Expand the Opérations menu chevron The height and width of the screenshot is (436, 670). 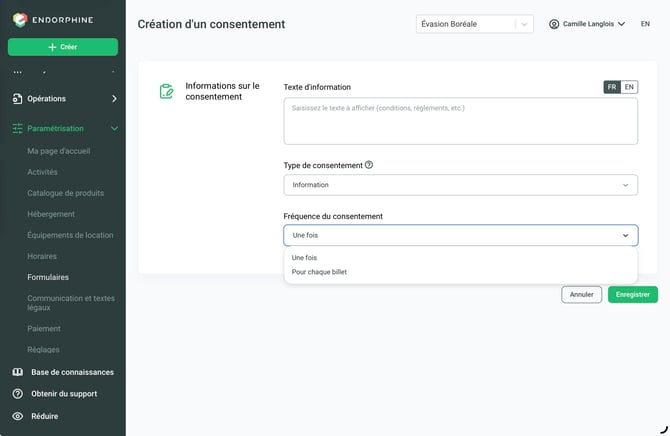point(114,99)
